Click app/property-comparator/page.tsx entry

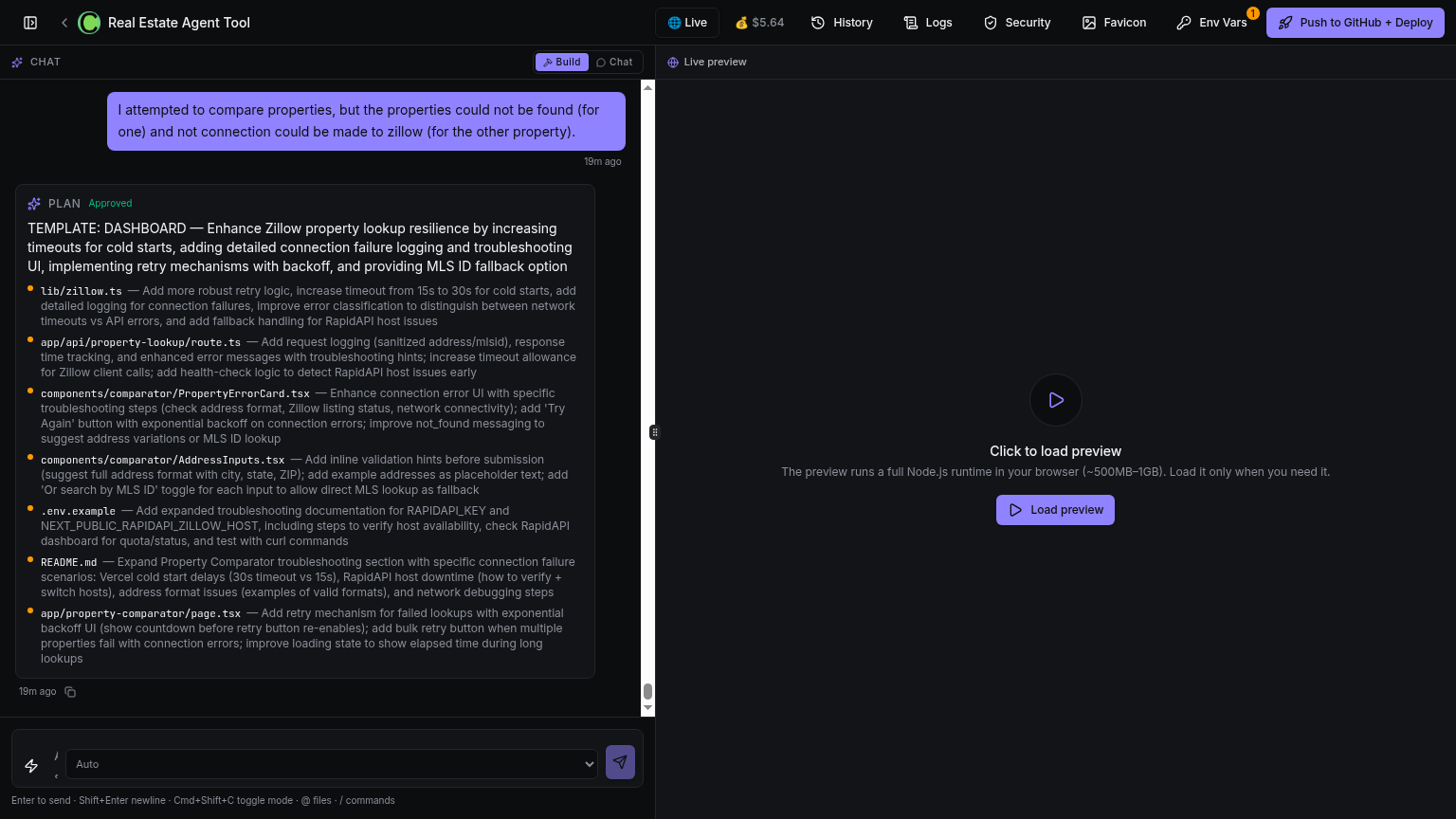coord(140,613)
